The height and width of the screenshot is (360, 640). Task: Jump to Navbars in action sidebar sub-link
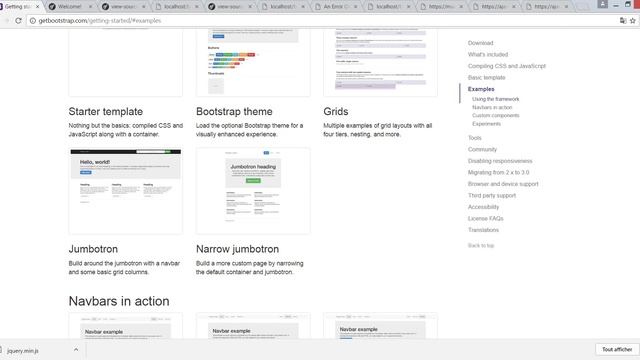492,107
